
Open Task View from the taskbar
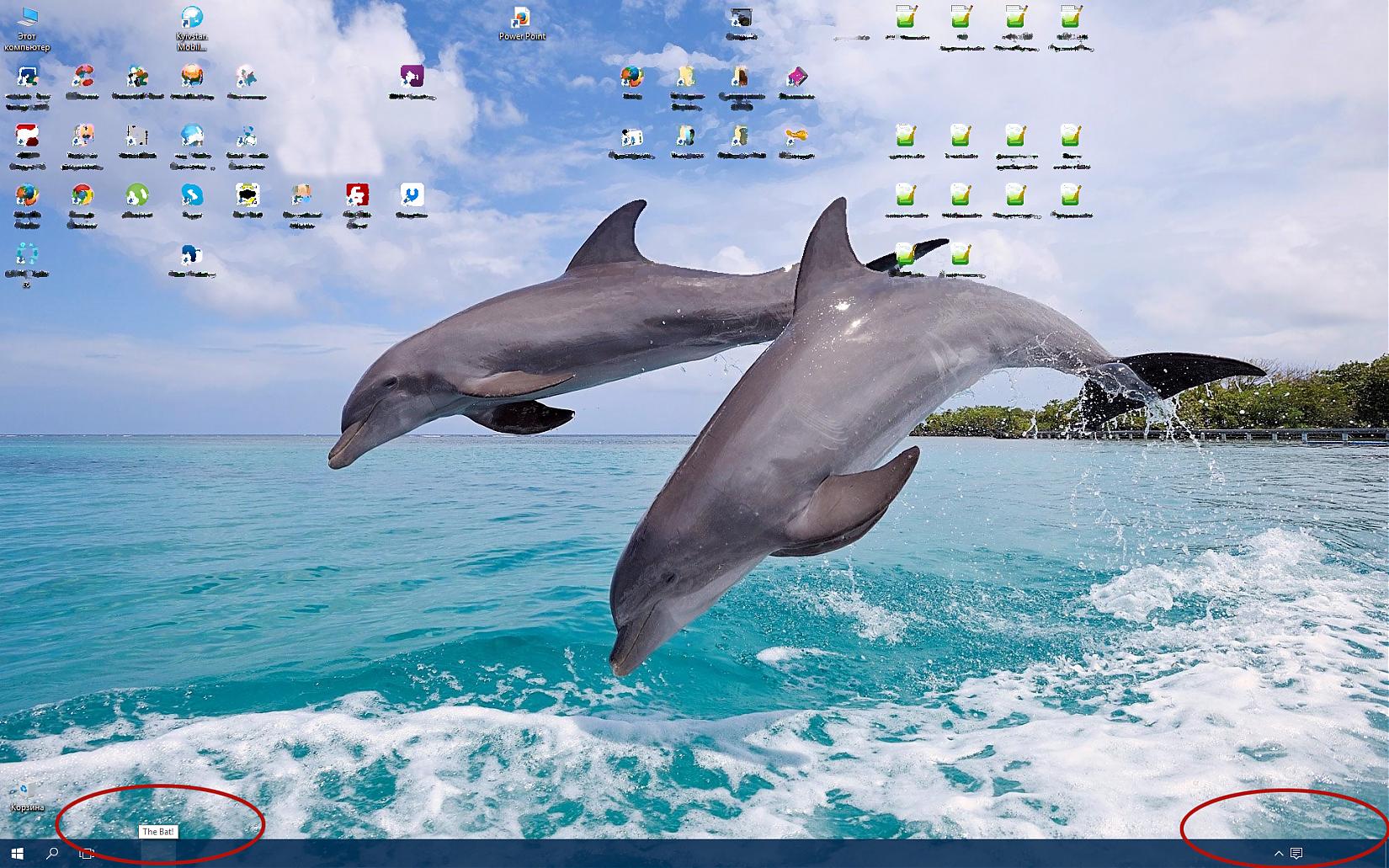coord(87,854)
